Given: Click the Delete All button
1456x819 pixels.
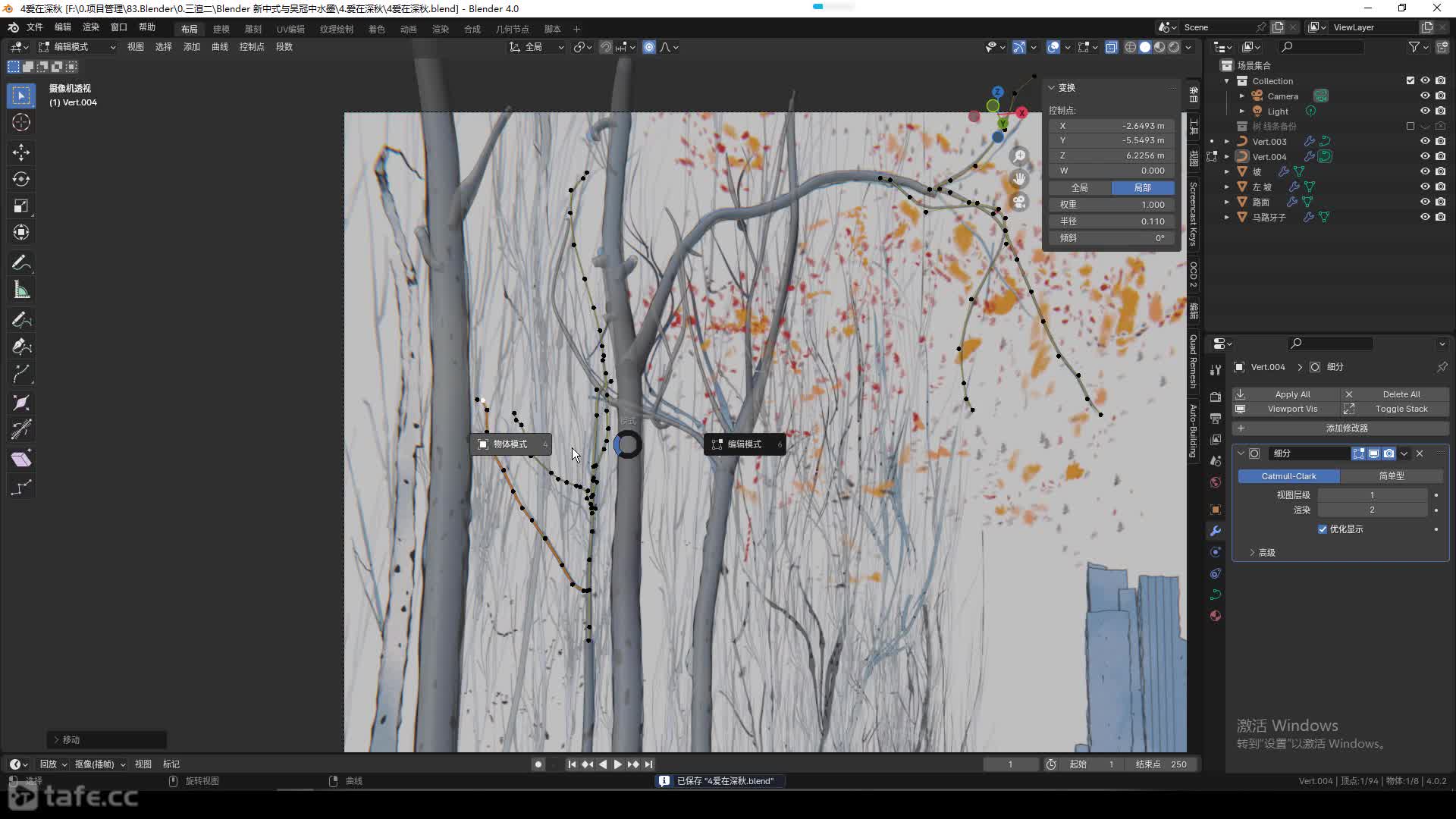Looking at the screenshot, I should [x=1395, y=394].
